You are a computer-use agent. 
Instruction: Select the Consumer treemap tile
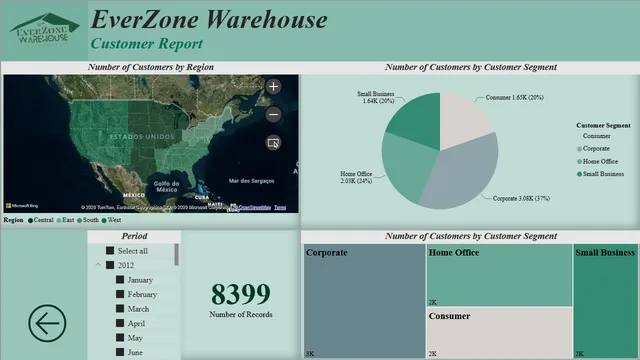click(499, 333)
